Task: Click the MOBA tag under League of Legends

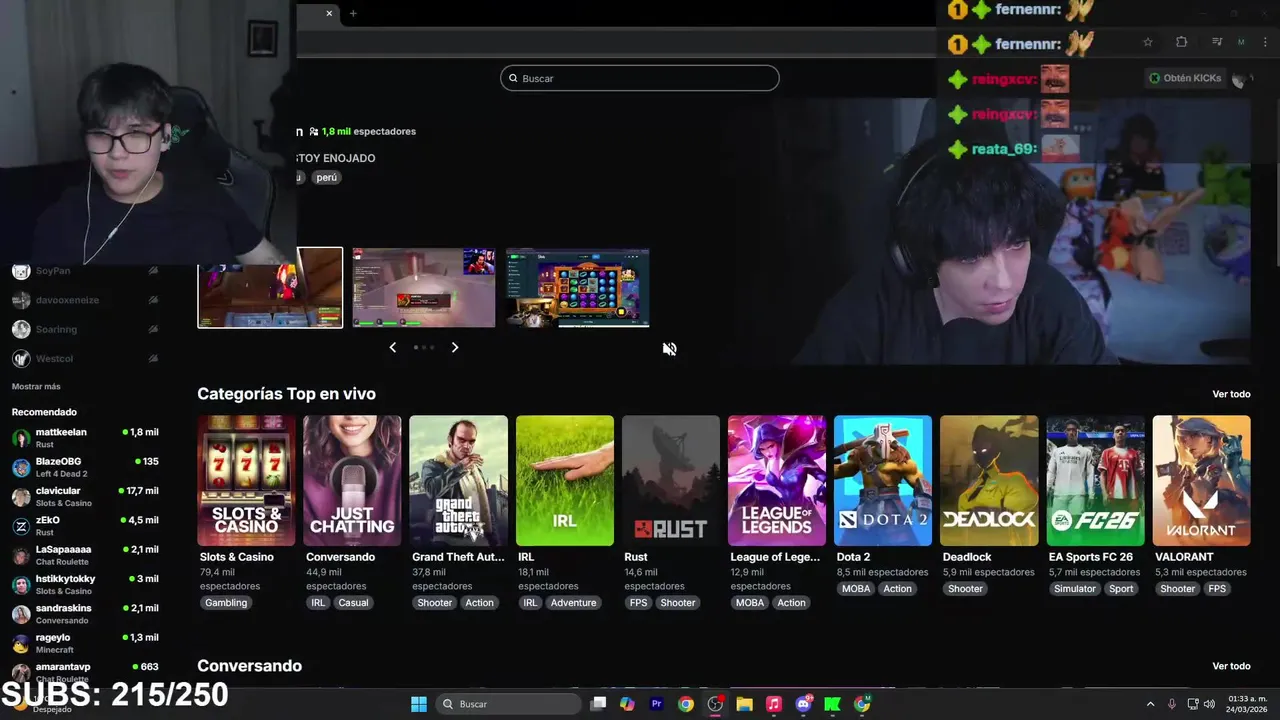Action: pyautogui.click(x=750, y=603)
